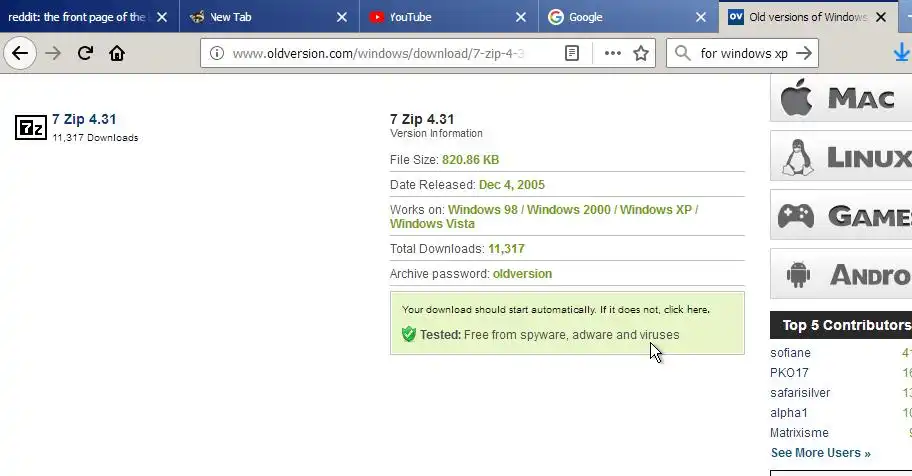Image resolution: width=912 pixels, height=476 pixels.
Task: Close the New Tab tab
Action: click(x=342, y=17)
